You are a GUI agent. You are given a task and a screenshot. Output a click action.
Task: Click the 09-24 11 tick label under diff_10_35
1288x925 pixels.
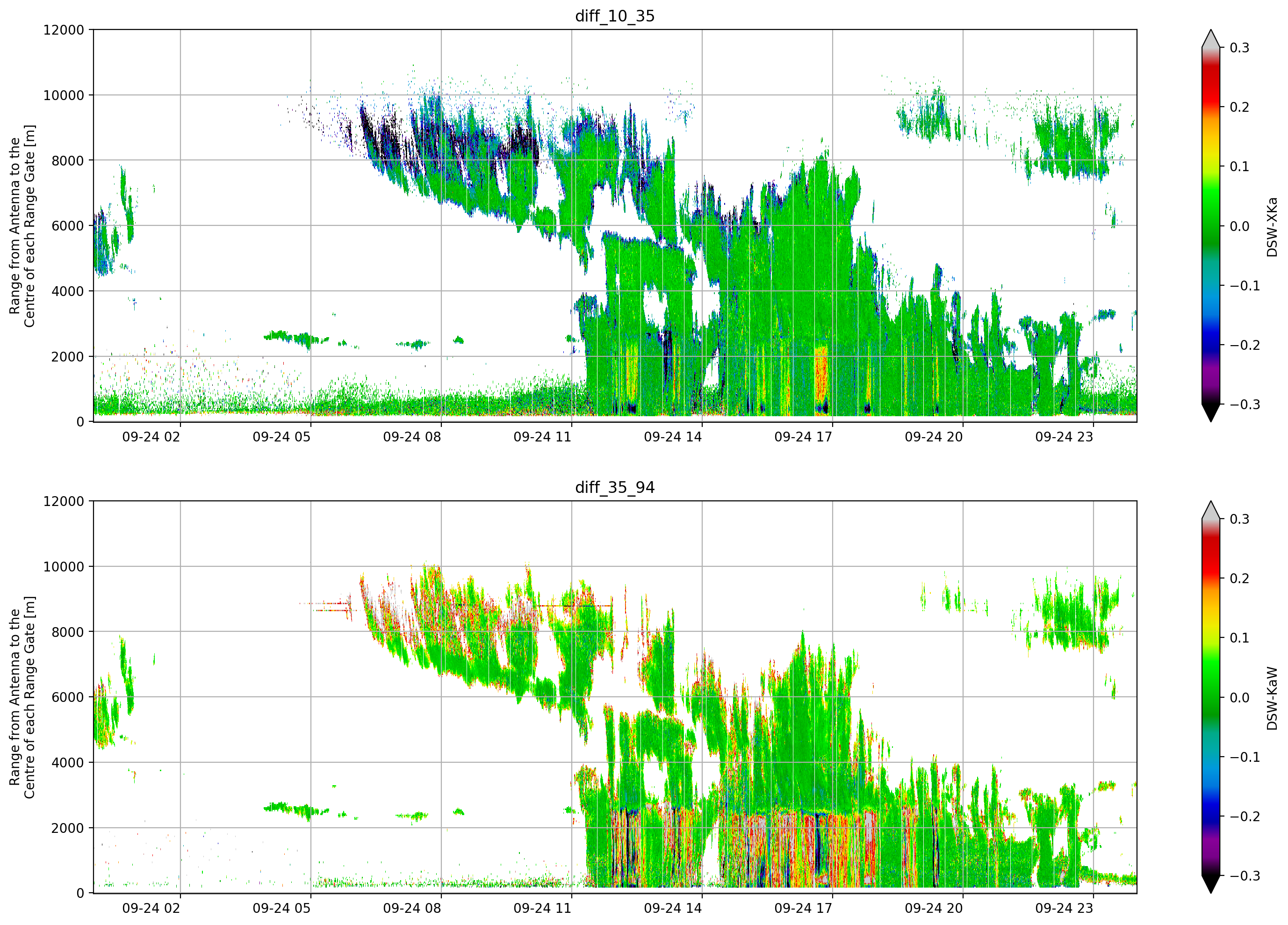click(542, 437)
